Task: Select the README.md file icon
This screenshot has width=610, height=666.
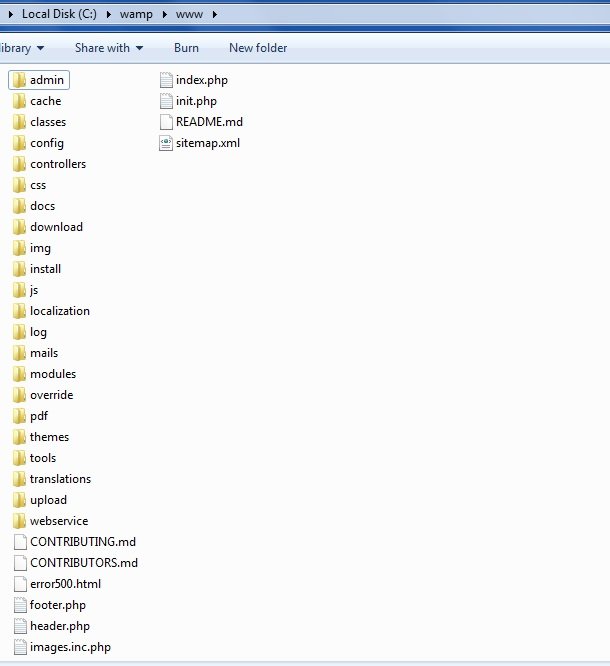Action: click(166, 122)
